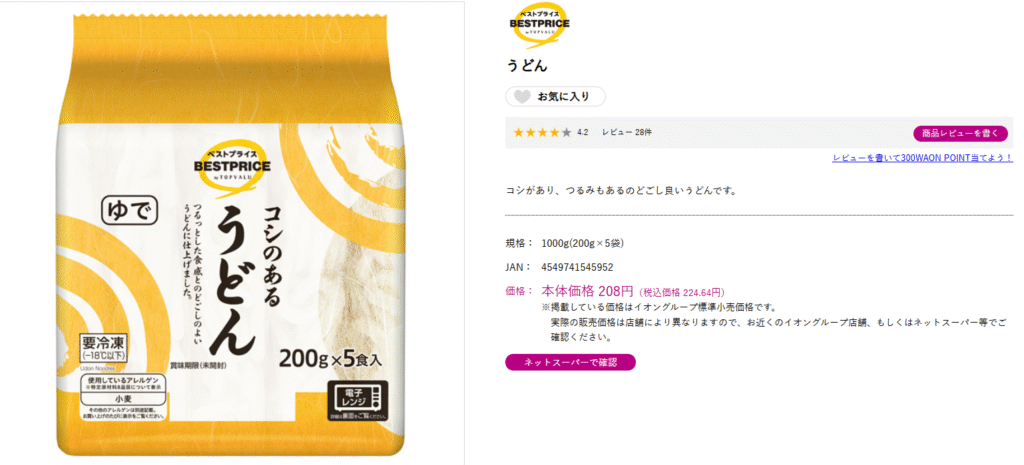The height and width of the screenshot is (465, 1024).
Task: Open the レビュー 28件 review count
Action: click(x=626, y=133)
